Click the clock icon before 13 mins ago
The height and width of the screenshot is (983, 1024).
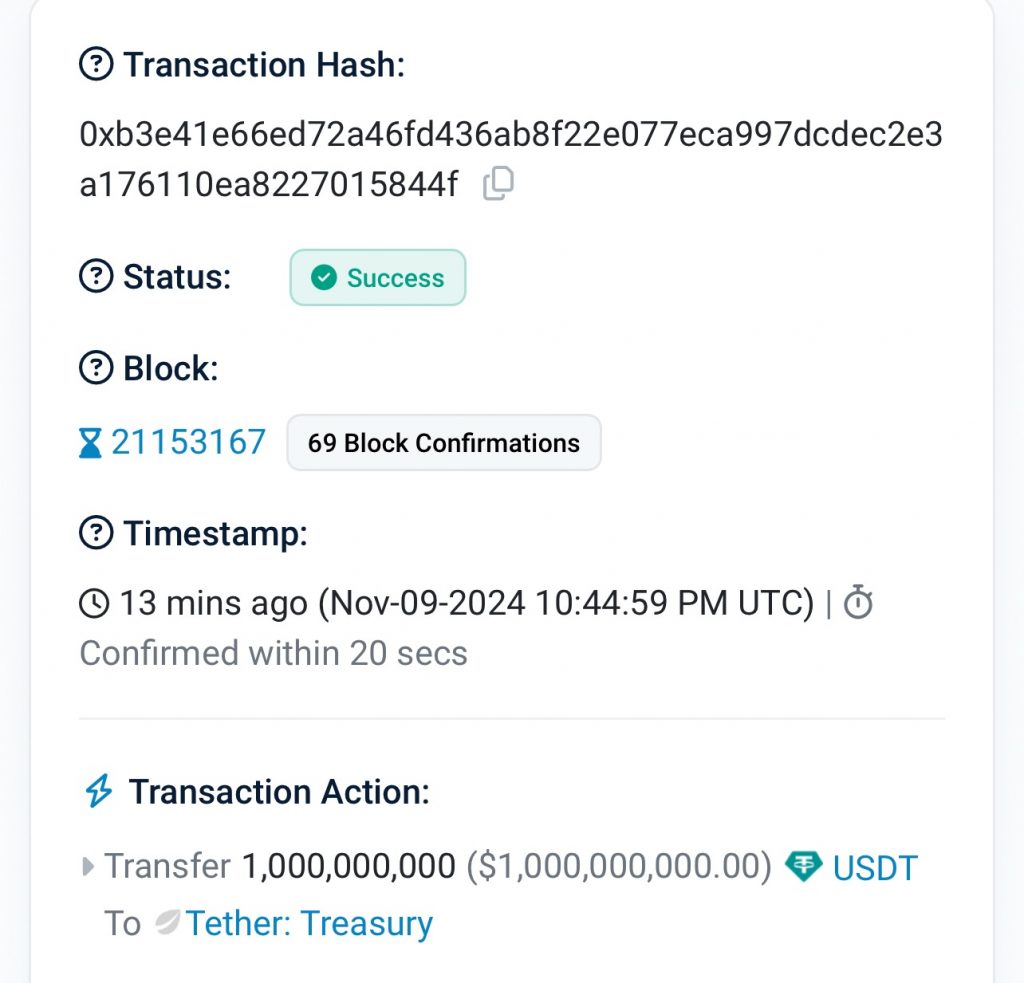95,604
